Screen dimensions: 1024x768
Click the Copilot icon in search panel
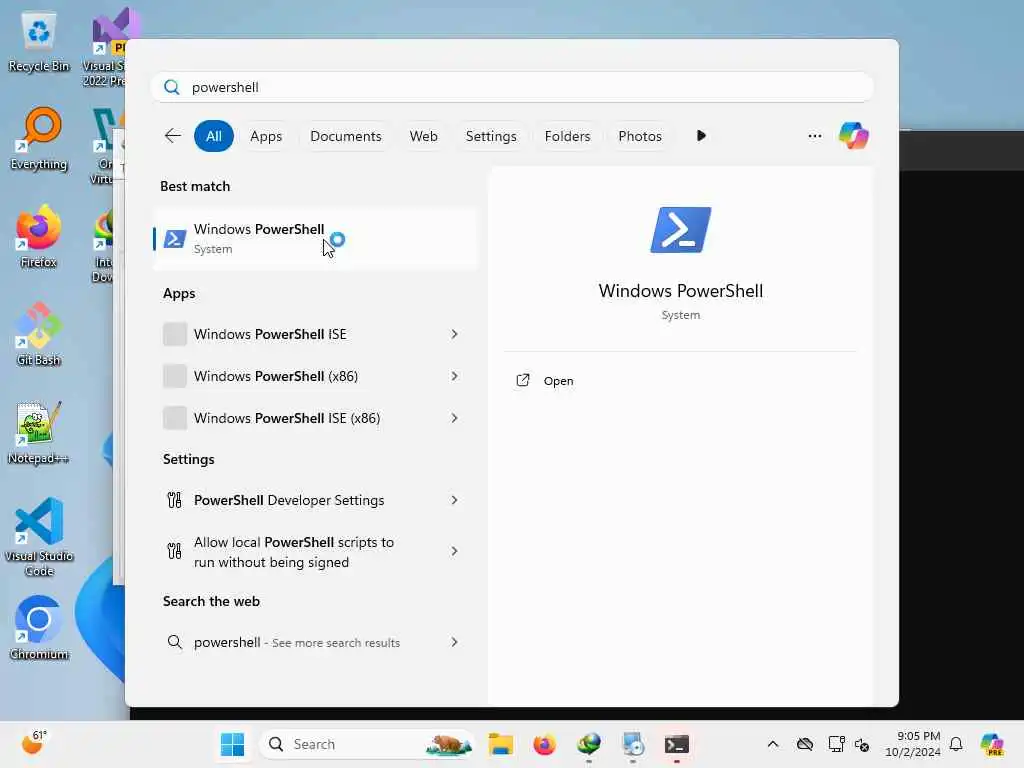854,136
